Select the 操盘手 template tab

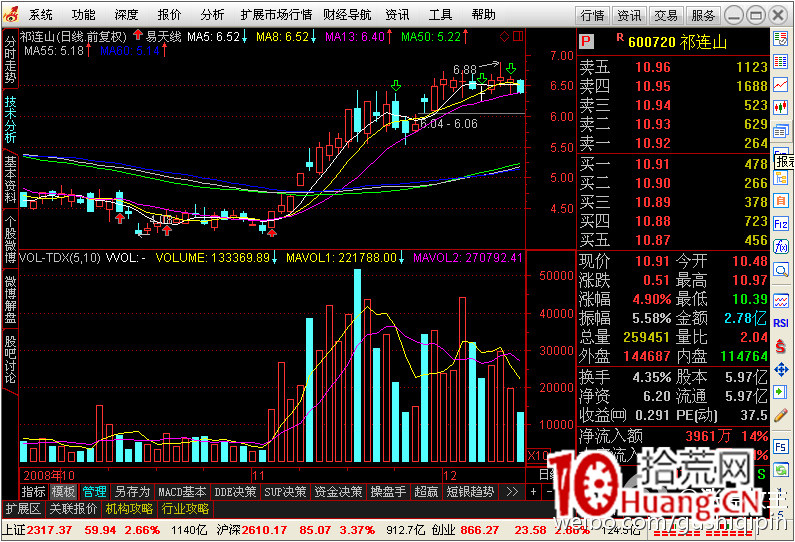(388, 491)
